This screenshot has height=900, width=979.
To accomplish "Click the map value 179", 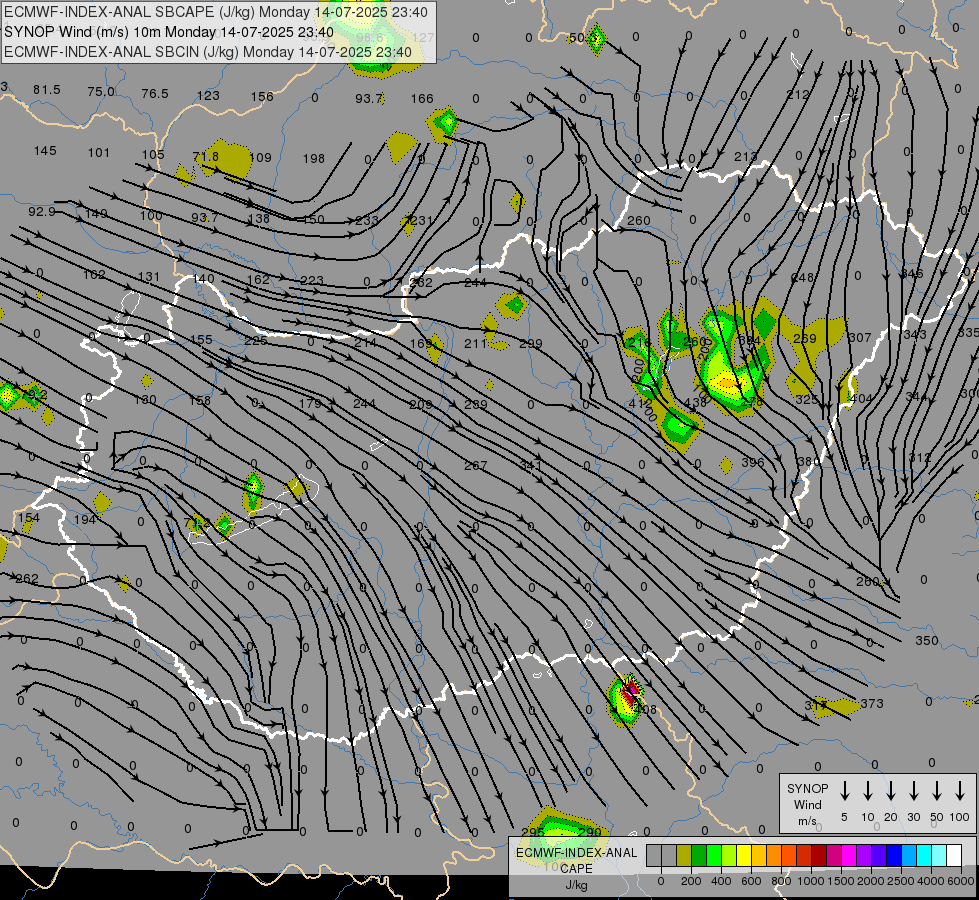I will [310, 403].
